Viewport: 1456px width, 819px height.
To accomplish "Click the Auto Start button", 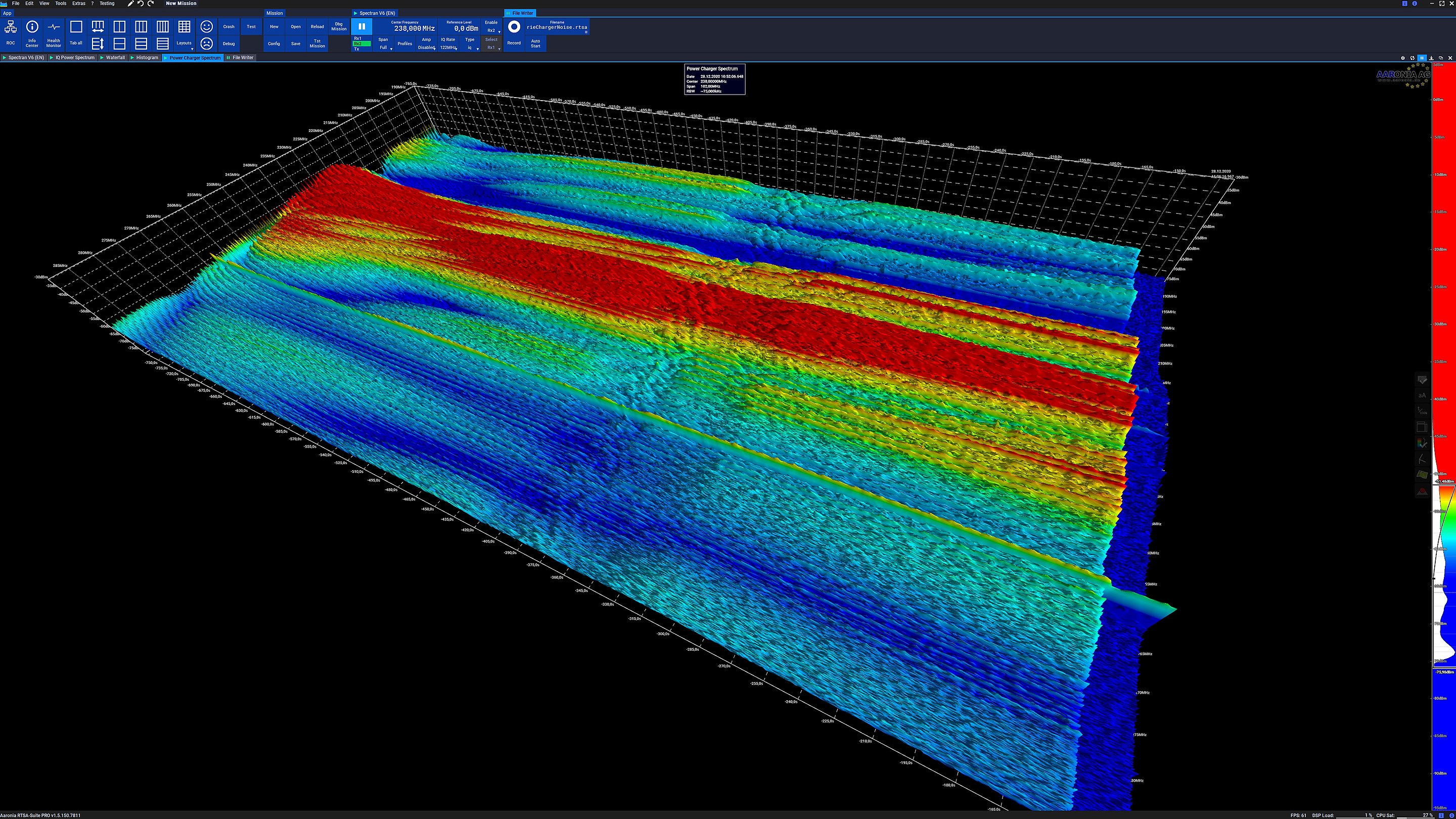I will tap(535, 43).
